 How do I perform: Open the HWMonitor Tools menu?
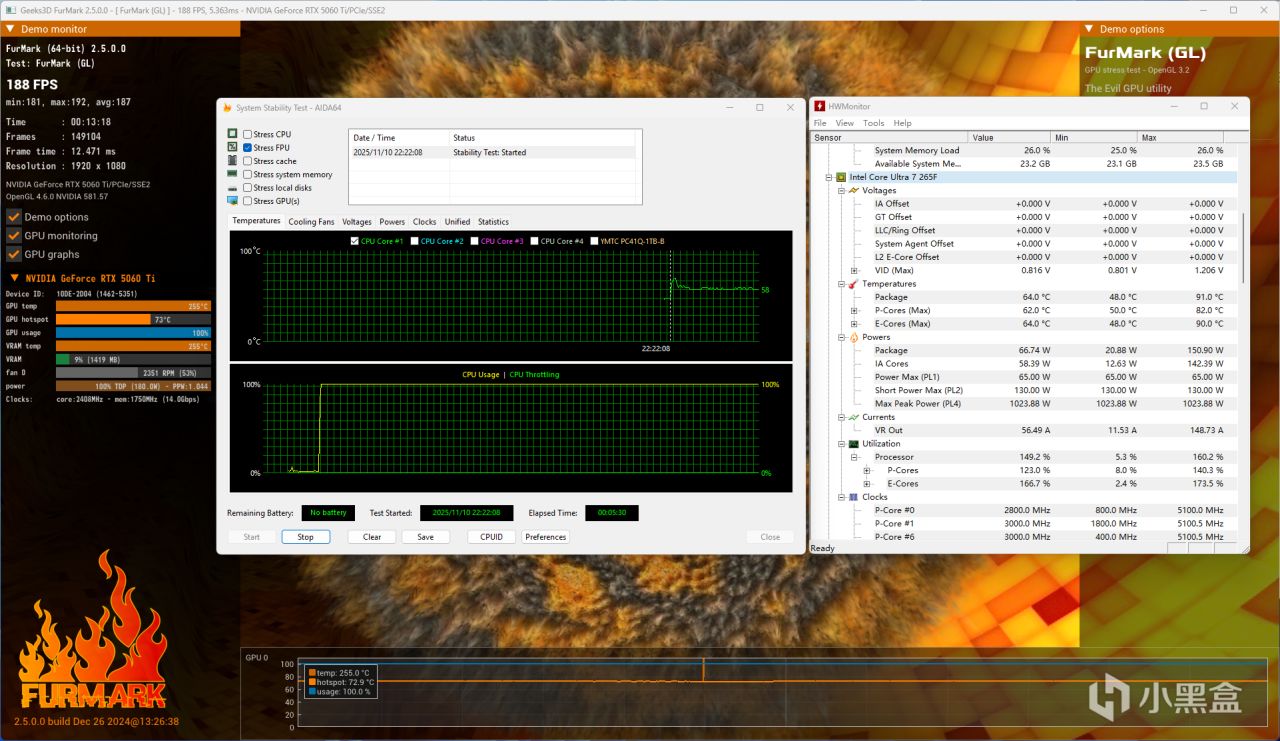(874, 123)
